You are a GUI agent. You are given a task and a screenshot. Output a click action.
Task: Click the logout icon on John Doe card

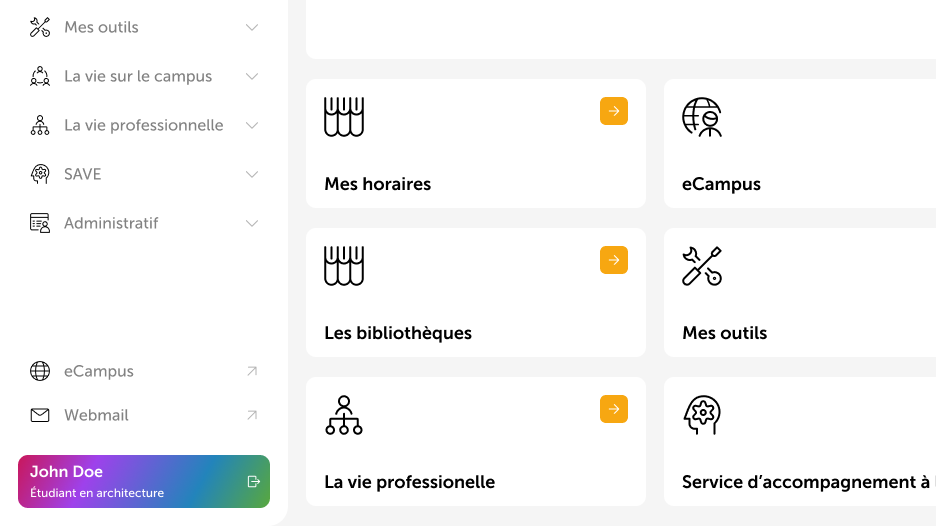[254, 482]
